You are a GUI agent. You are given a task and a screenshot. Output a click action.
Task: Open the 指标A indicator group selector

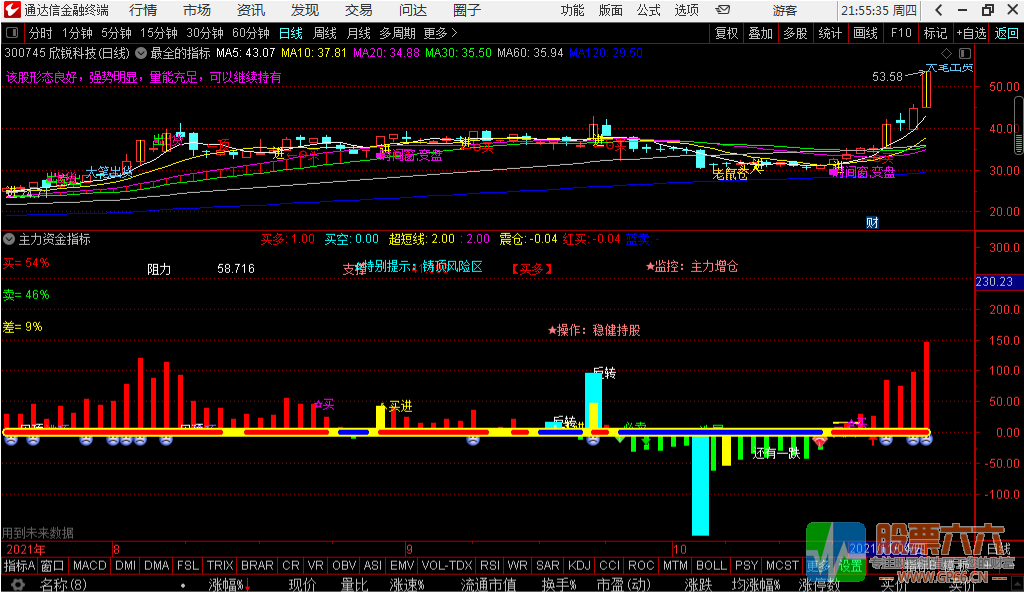(x=20, y=566)
